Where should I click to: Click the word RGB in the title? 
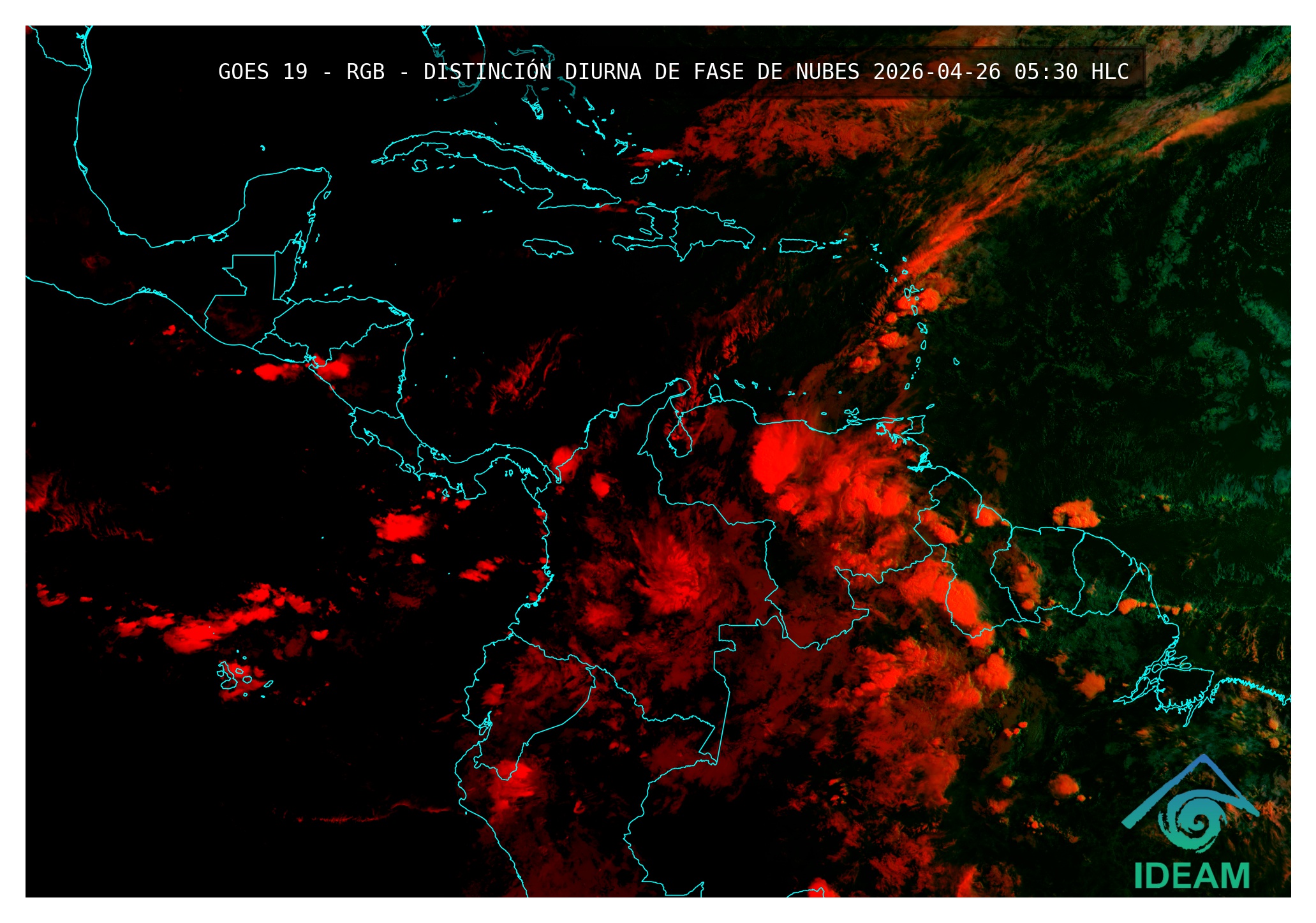(365, 72)
